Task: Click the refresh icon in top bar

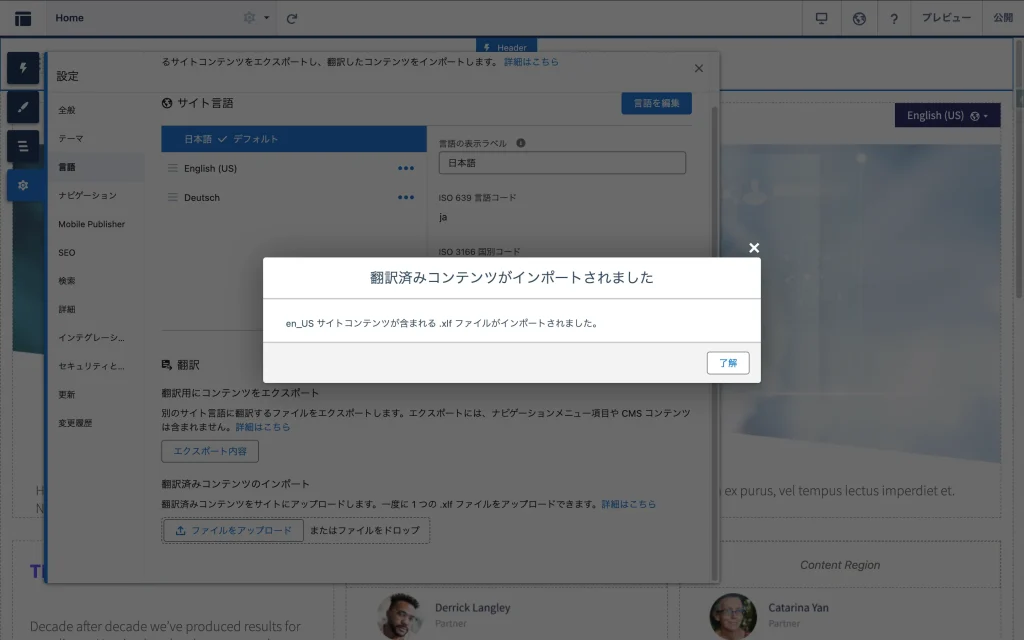Action: [x=292, y=18]
